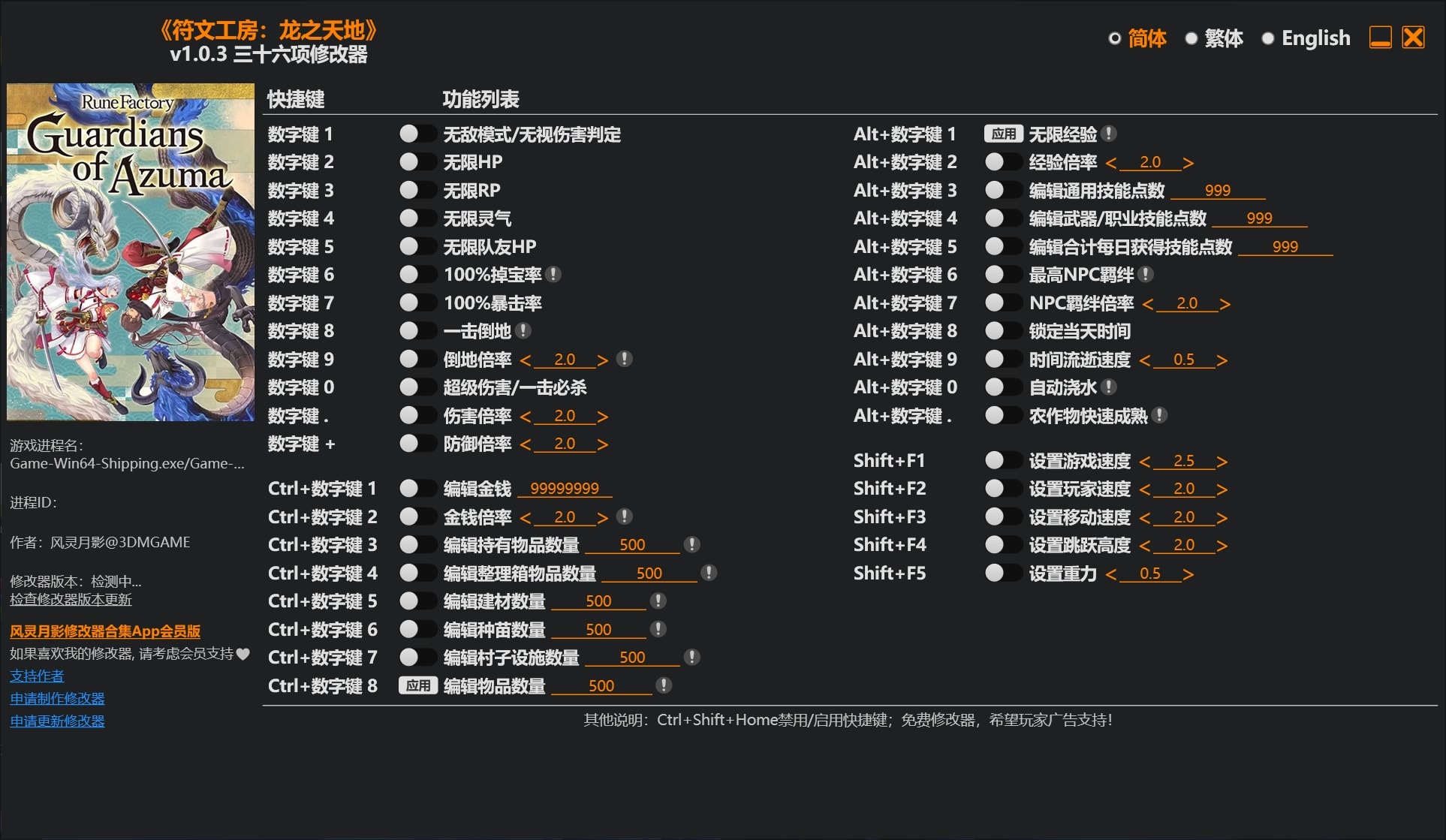1446x840 pixels.
Task: Click the 应用 button for 无限经验
Action: click(x=1004, y=134)
